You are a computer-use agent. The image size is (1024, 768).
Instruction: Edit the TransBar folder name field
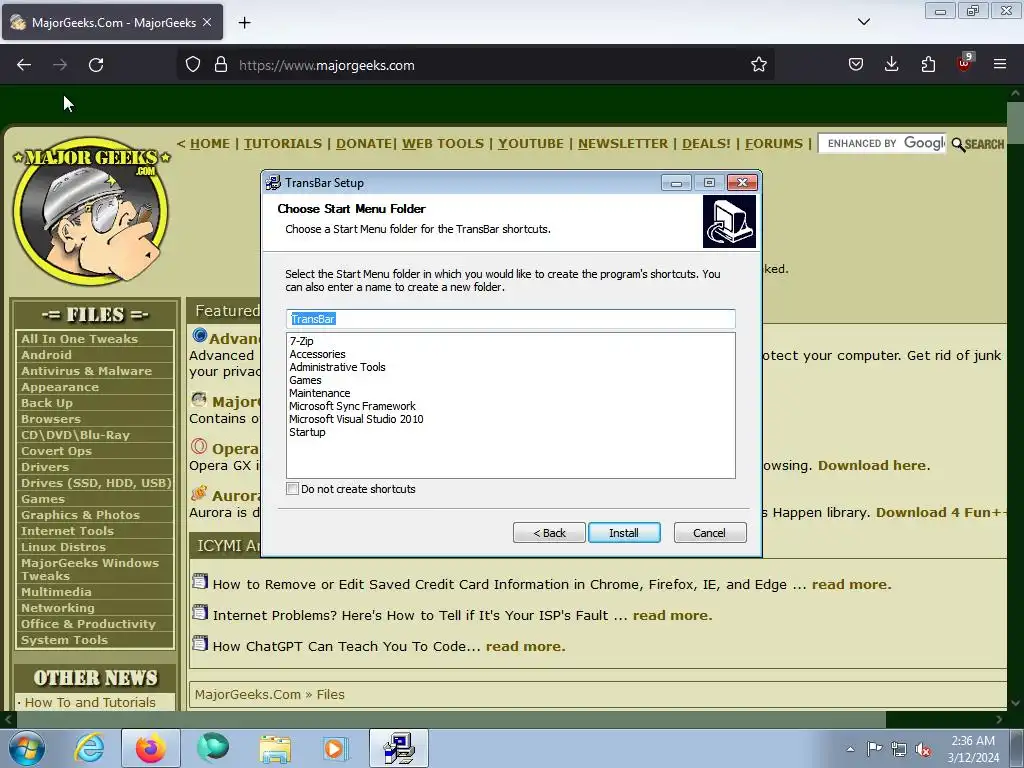pos(511,319)
